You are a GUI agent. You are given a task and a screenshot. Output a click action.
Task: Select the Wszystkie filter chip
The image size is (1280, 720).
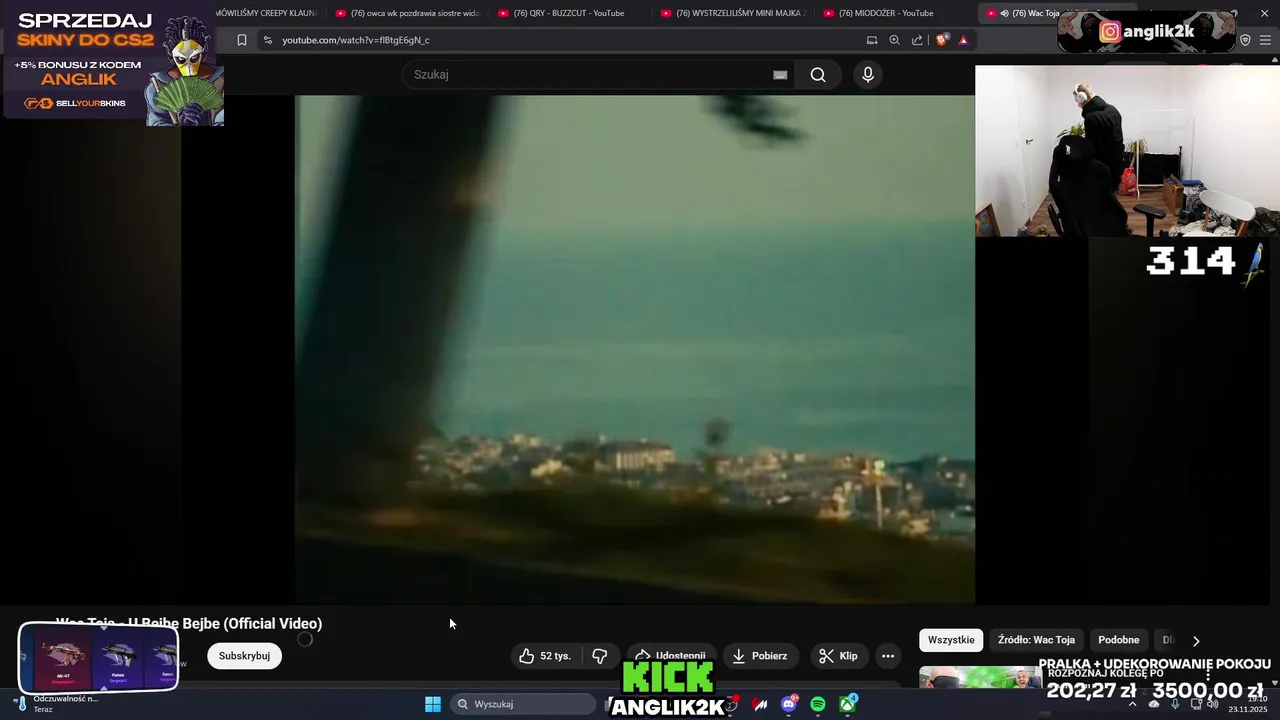[x=951, y=640]
